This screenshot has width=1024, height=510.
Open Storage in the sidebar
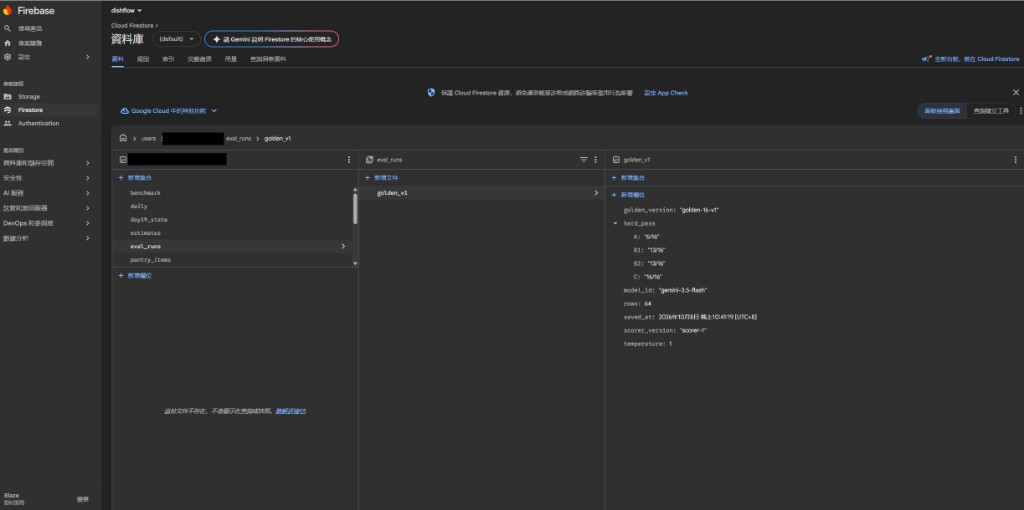[29, 97]
